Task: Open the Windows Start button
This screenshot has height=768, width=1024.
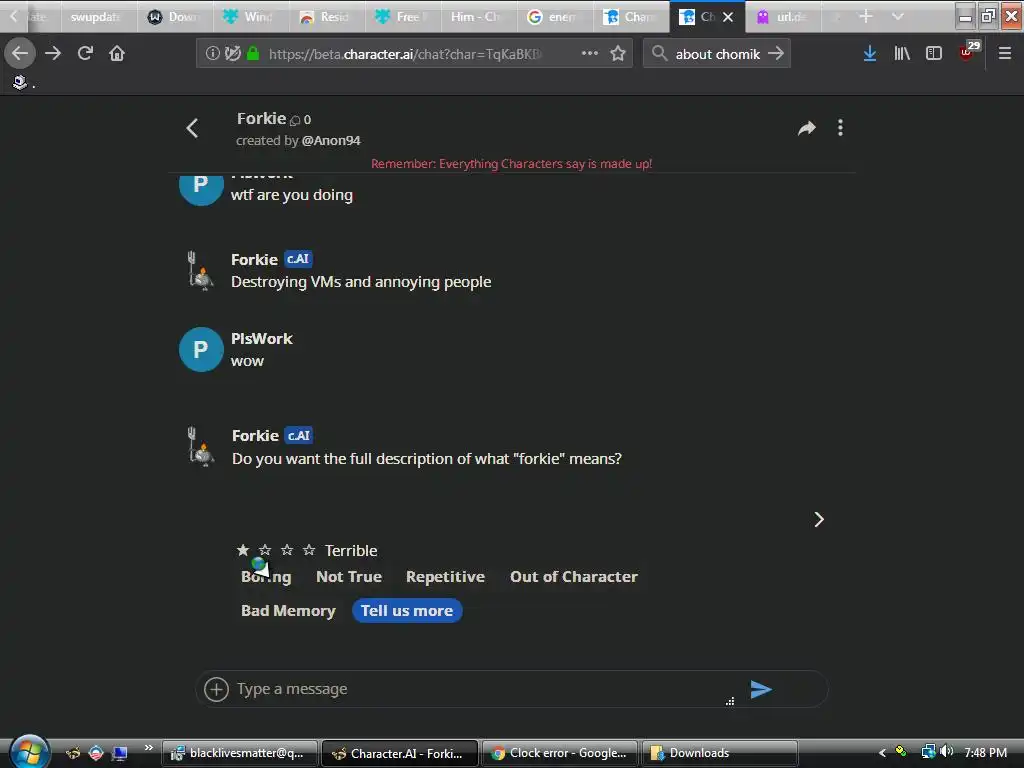Action: (29, 752)
